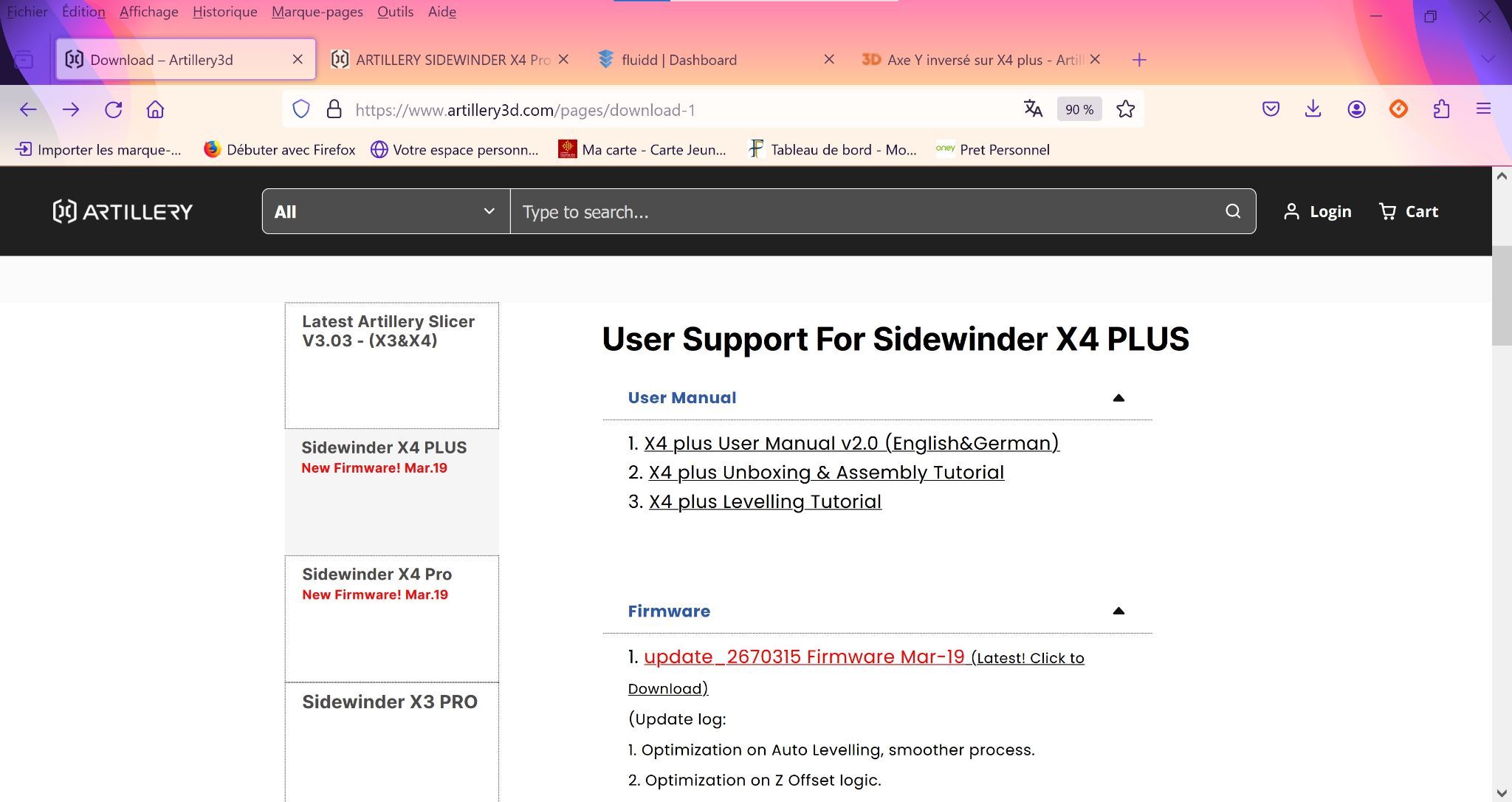Bookmark this page with star icon
This screenshot has height=802, width=1512.
click(x=1125, y=109)
